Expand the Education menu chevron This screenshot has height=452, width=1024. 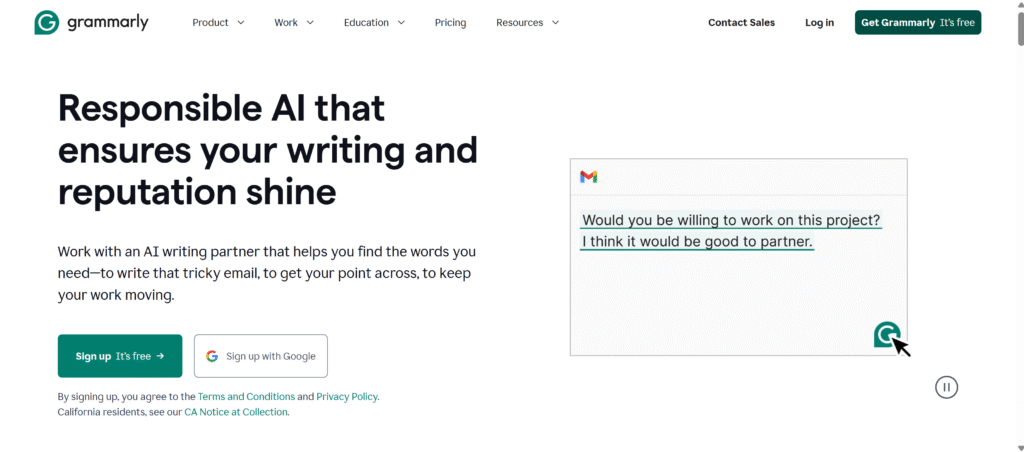pos(401,22)
